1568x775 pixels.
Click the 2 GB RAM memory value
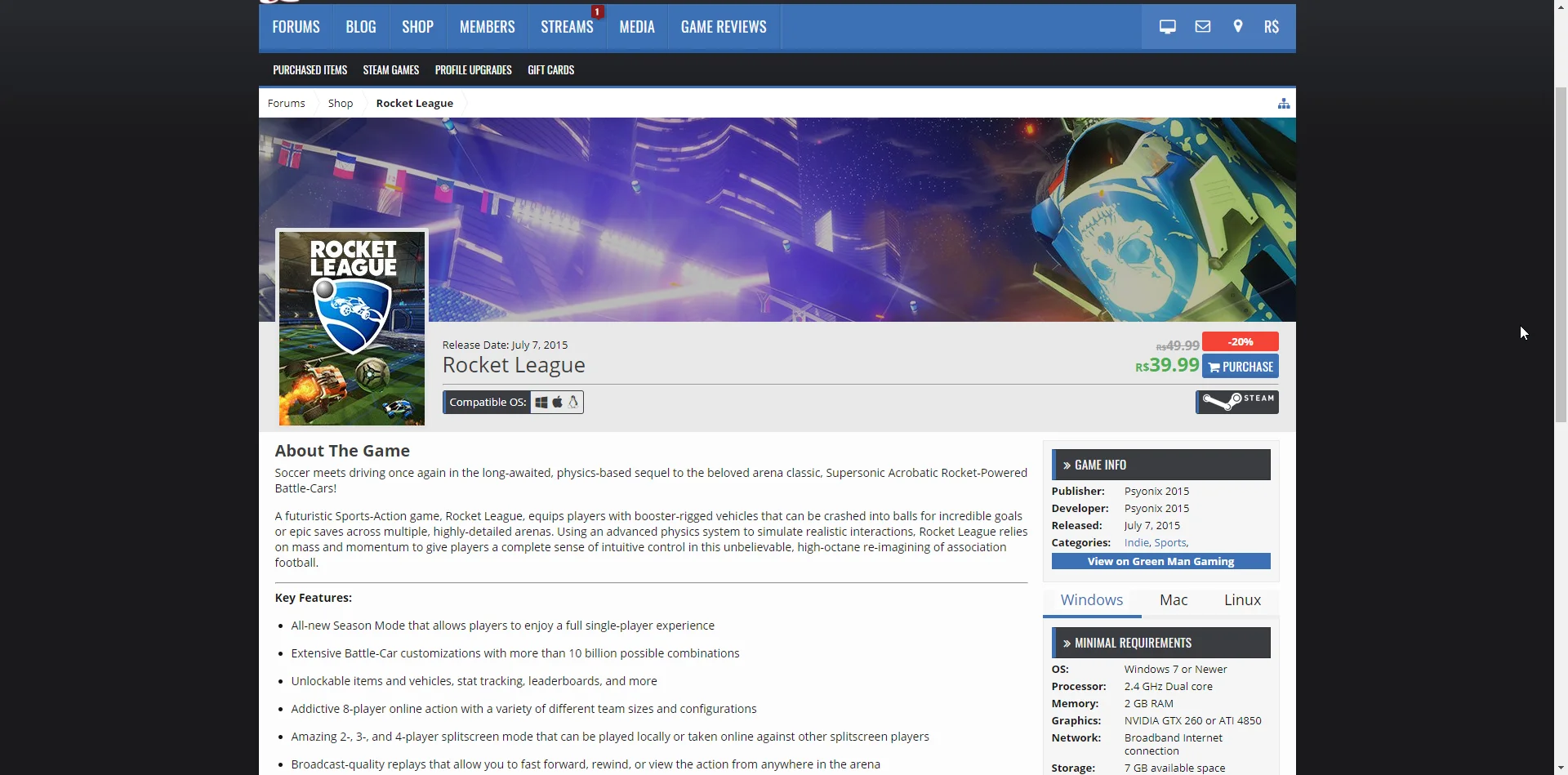1148,704
